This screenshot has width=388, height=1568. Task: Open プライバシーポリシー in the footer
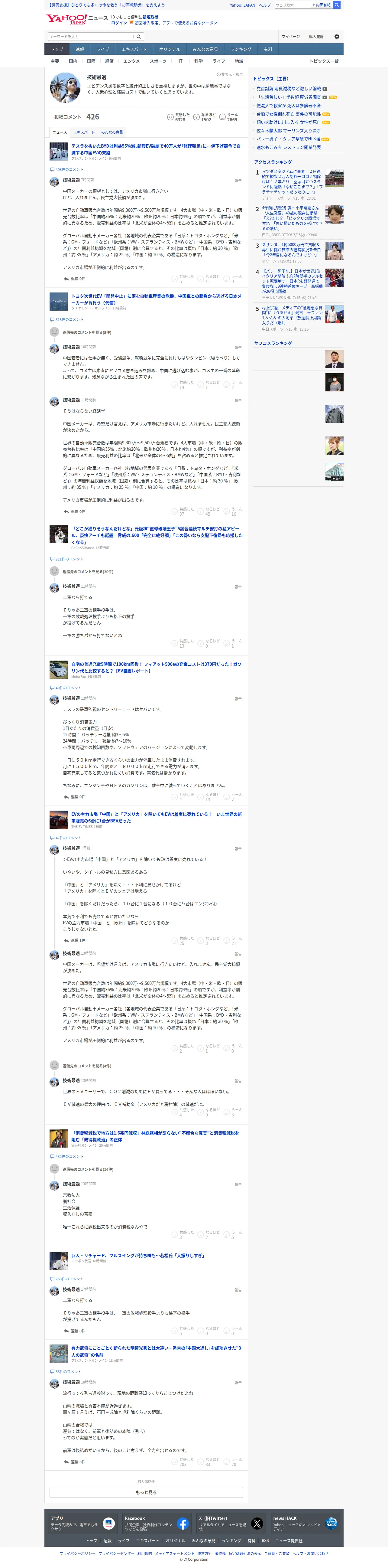tap(77, 1553)
